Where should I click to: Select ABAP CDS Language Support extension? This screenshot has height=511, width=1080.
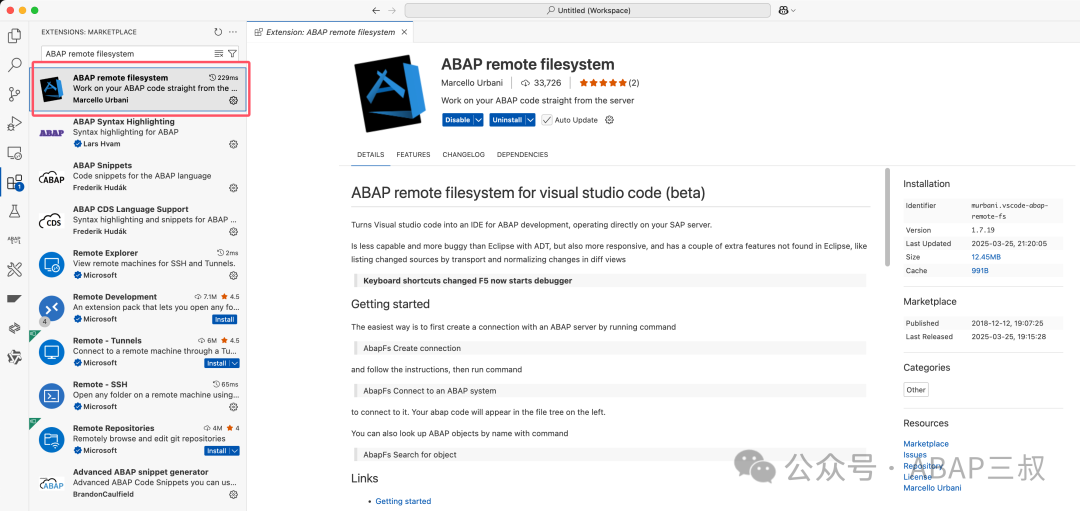tap(138, 220)
